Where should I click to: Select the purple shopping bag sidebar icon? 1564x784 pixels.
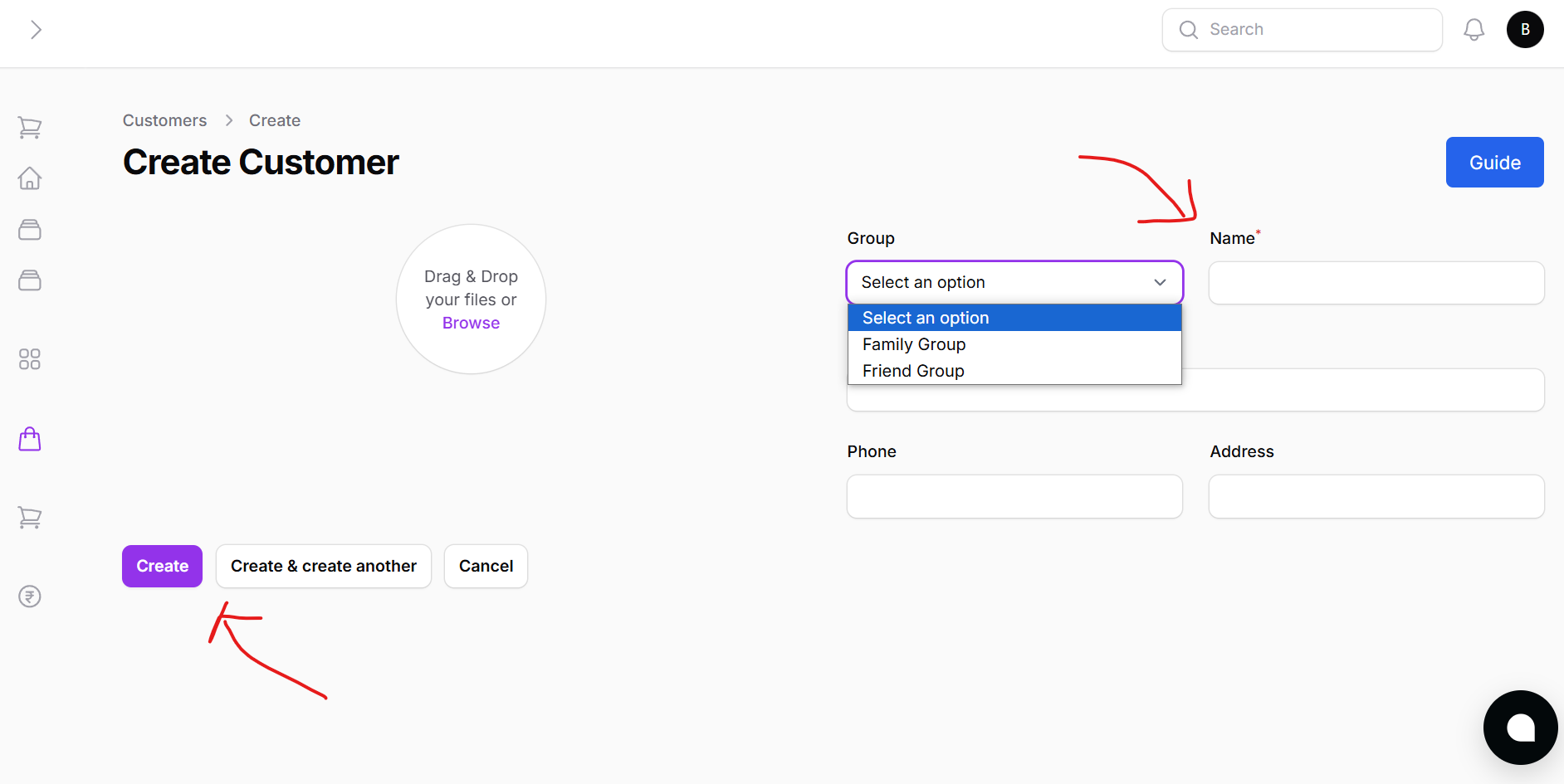[x=30, y=439]
